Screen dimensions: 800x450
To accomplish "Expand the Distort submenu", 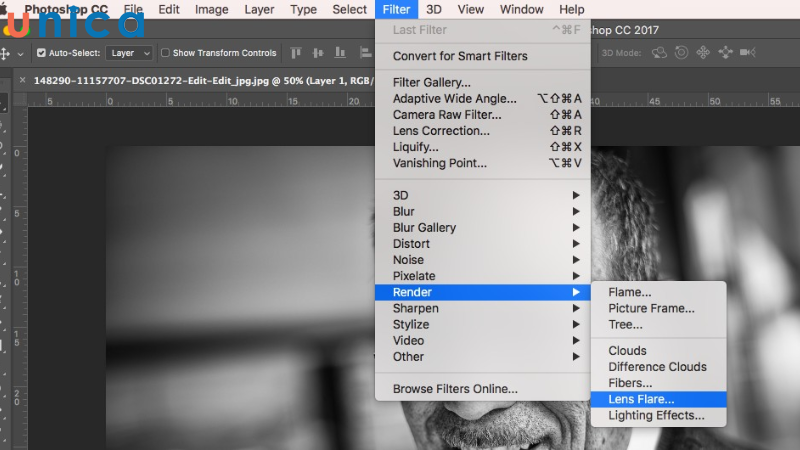I will [483, 244].
